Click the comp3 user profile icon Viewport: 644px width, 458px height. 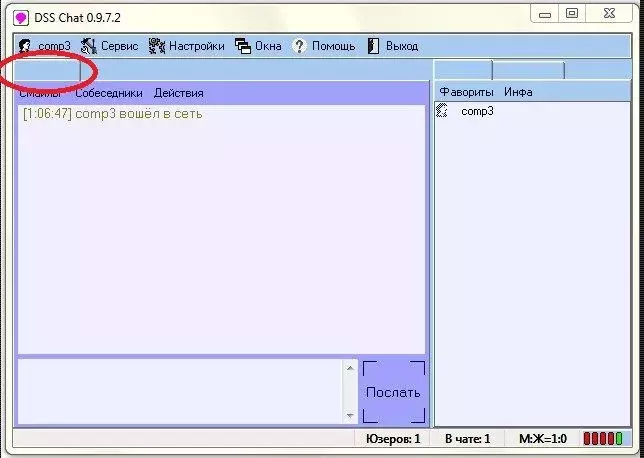coord(25,46)
